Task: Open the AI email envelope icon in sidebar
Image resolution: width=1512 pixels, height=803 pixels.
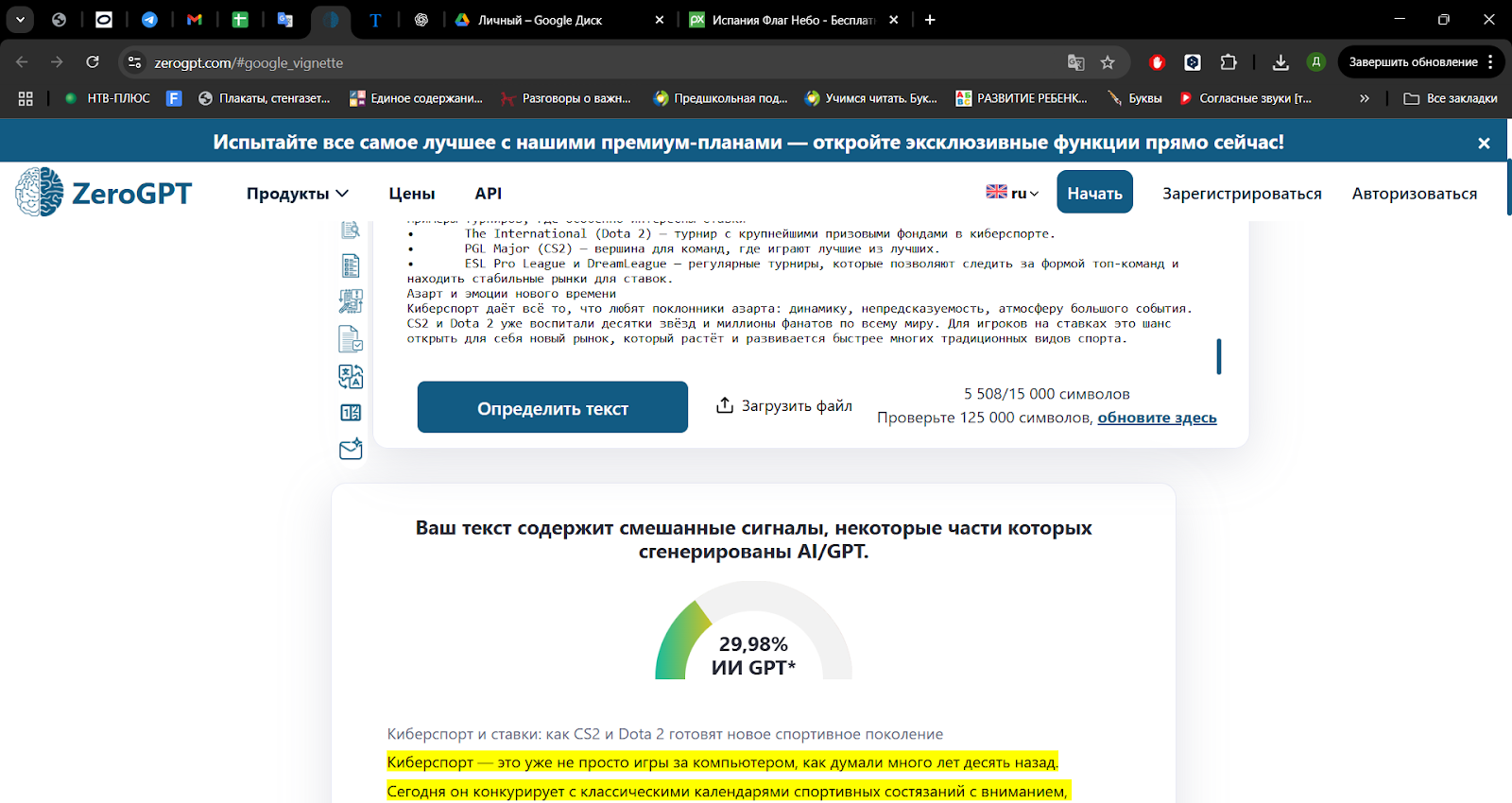Action: click(351, 449)
